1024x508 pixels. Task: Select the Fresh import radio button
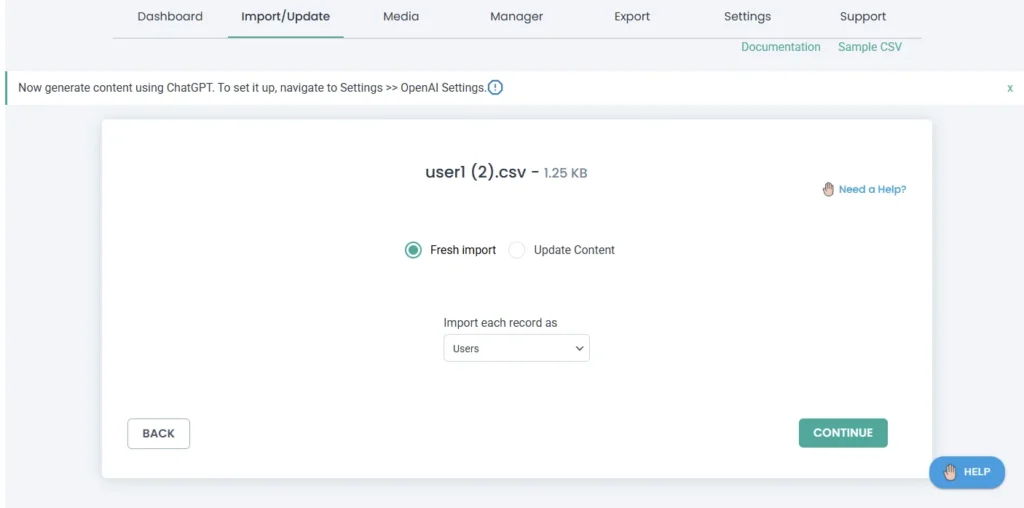413,250
